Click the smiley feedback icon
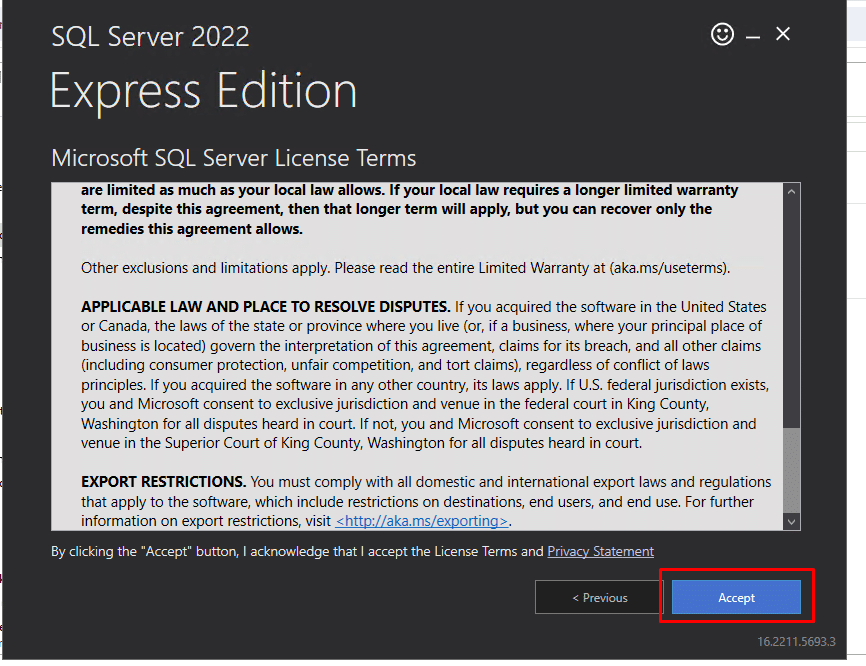 [722, 35]
